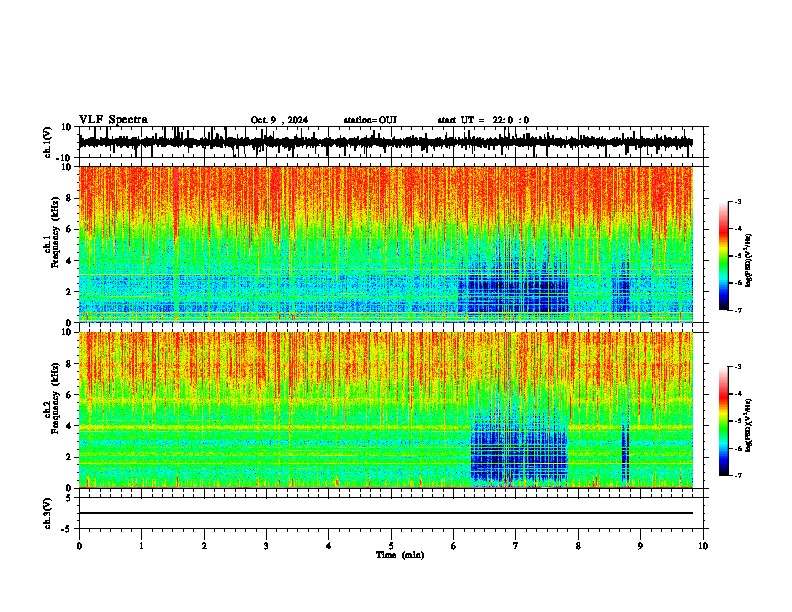Click time axis tick label "0"
The height and width of the screenshot is (612, 792).
pos(79,546)
